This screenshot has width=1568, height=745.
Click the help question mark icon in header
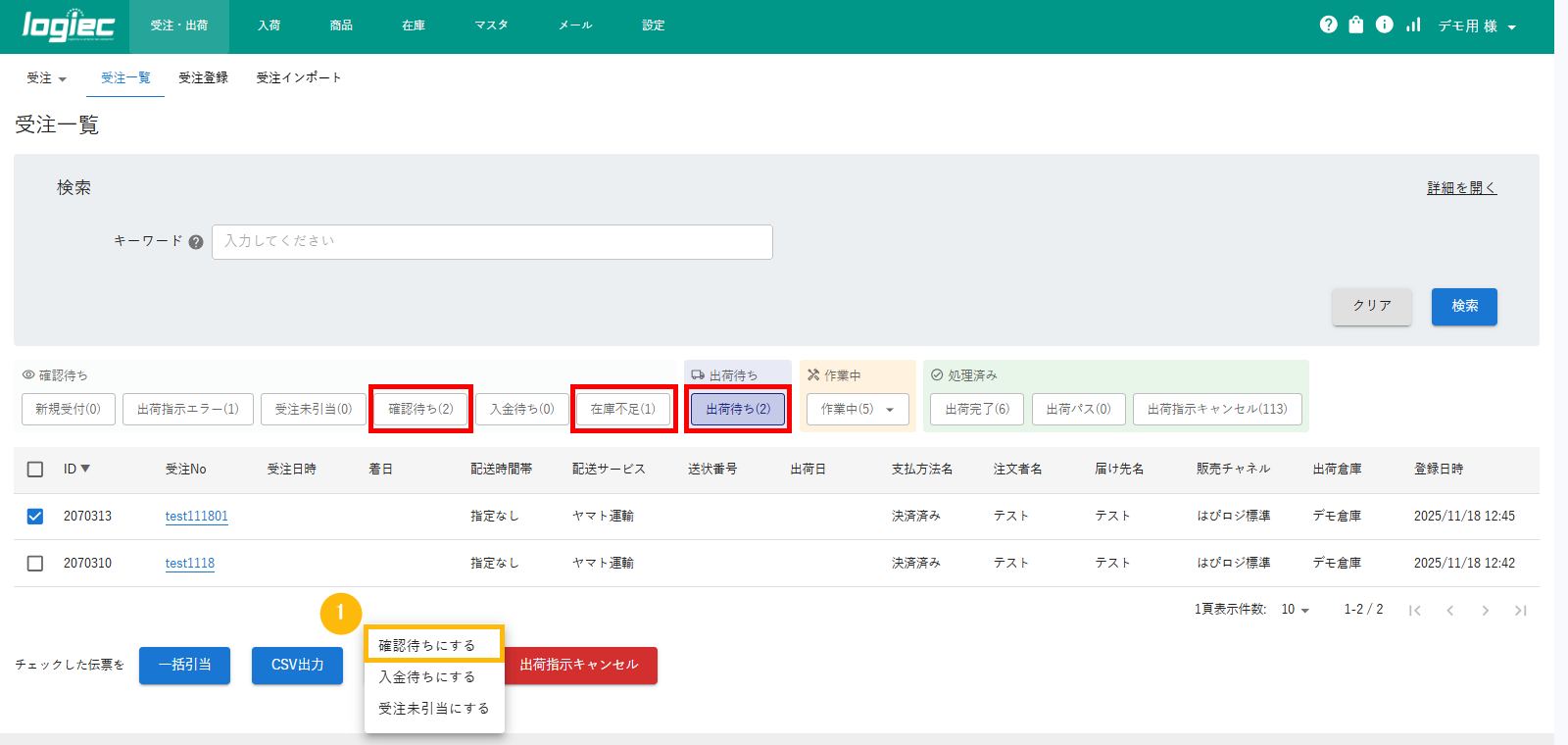click(x=1328, y=25)
